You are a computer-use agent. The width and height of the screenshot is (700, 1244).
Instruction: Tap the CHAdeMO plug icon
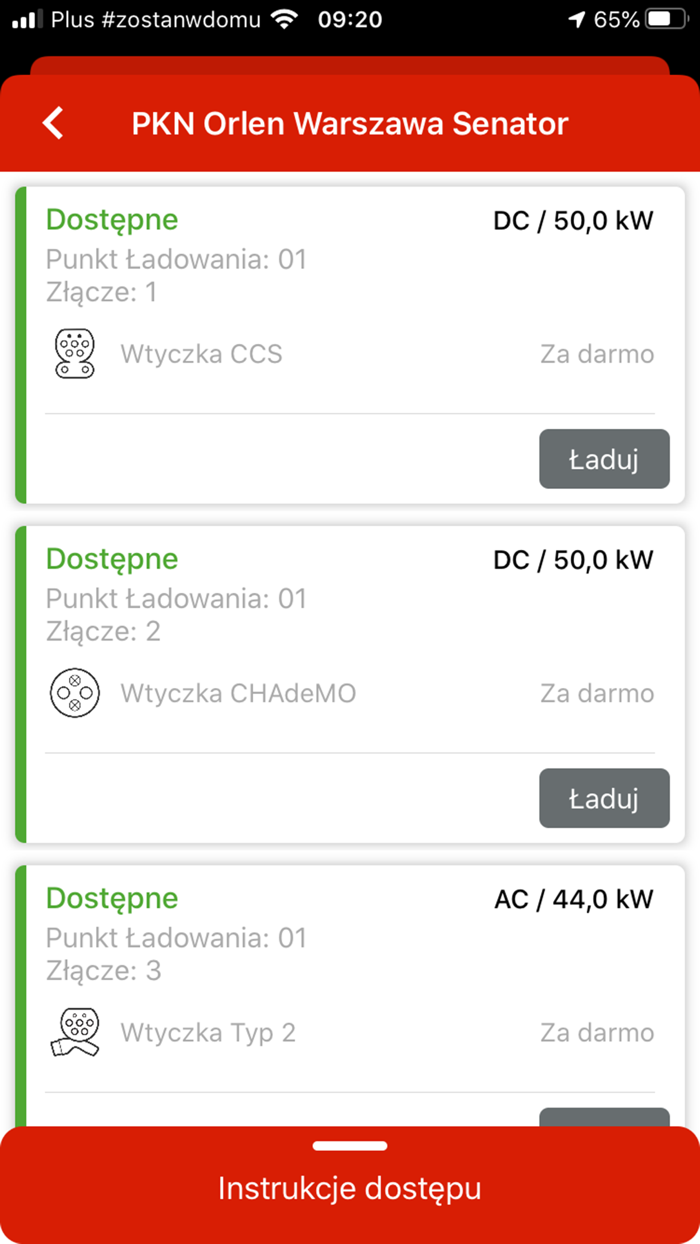(73, 692)
